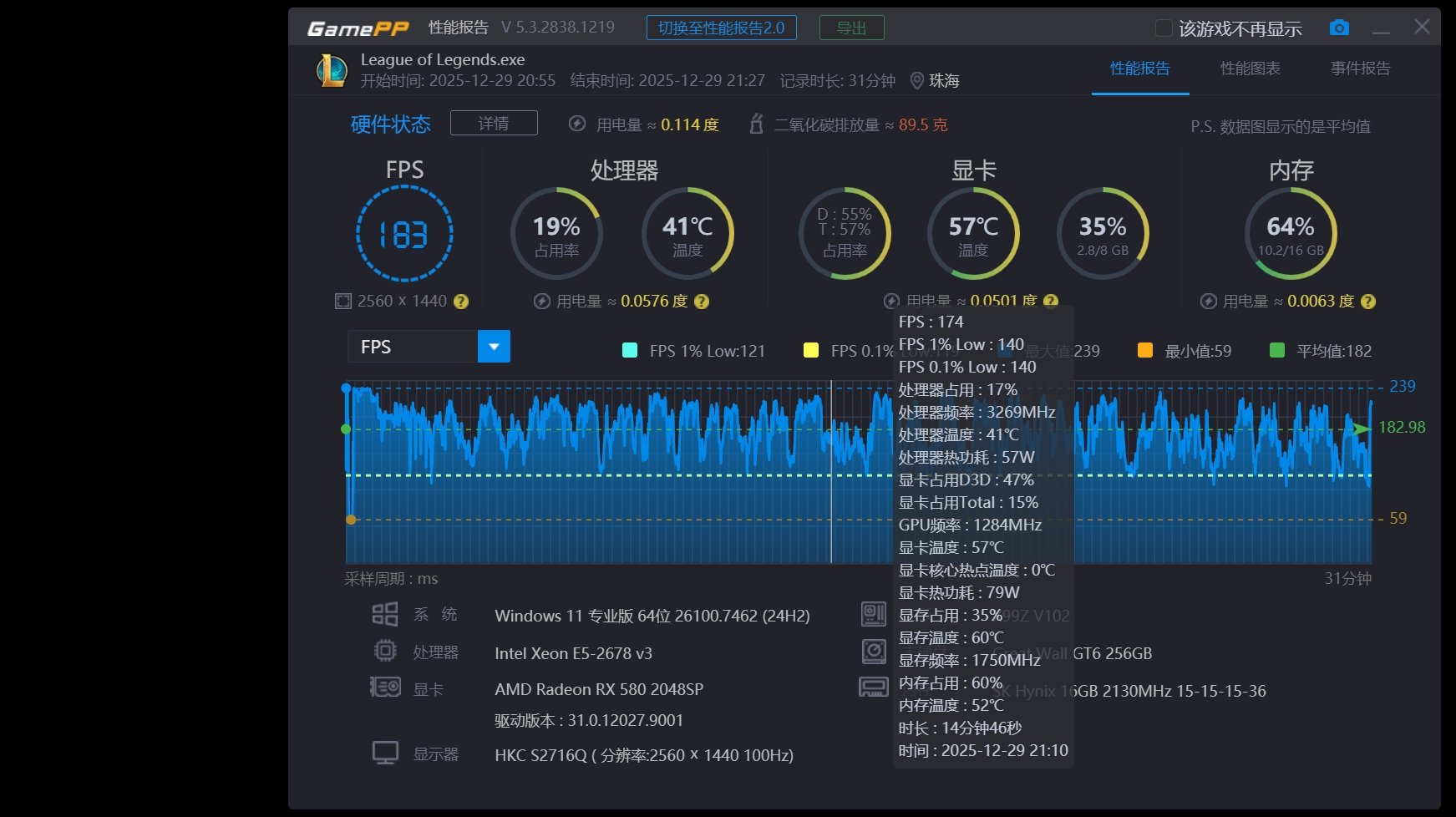1456x817 pixels.
Task: Click the camera screenshot icon
Action: tap(1339, 28)
